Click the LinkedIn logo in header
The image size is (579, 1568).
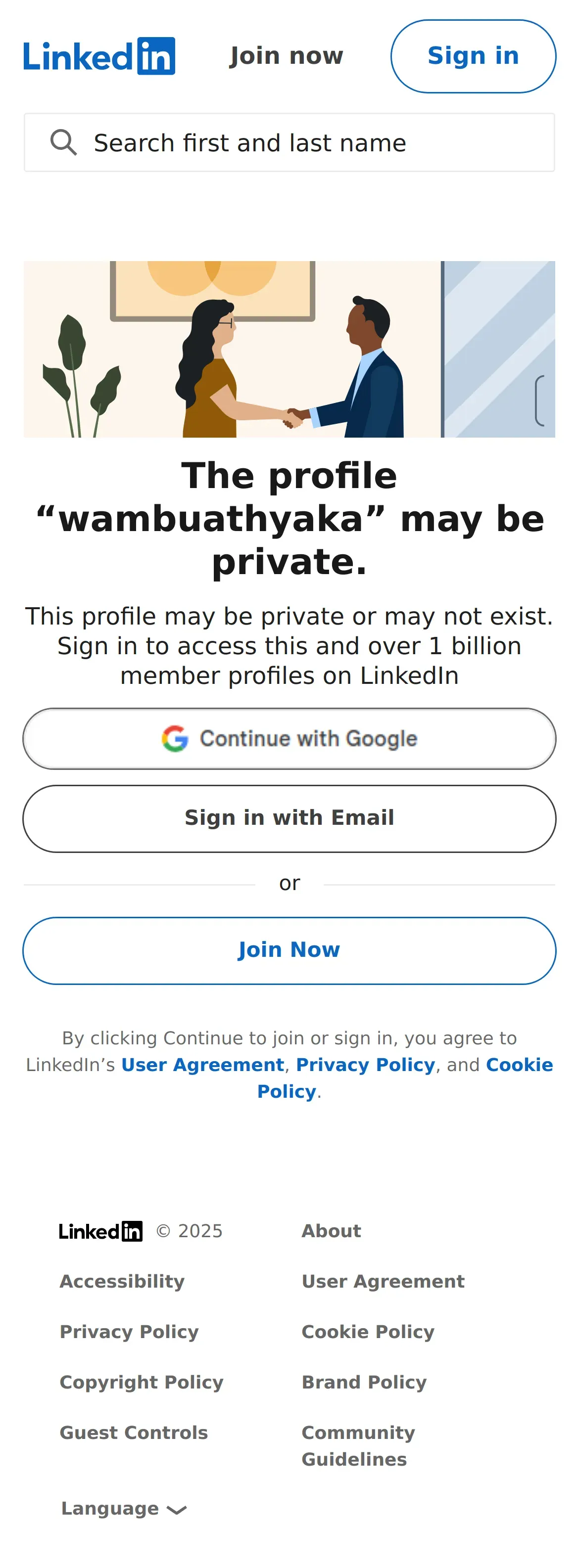(x=99, y=56)
